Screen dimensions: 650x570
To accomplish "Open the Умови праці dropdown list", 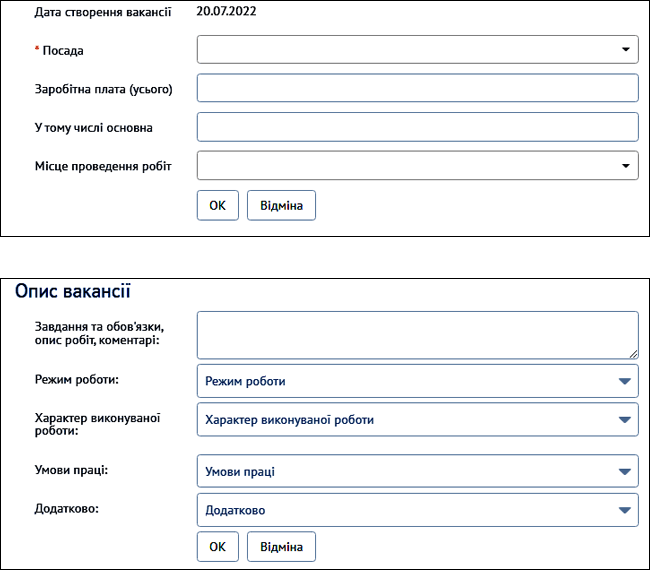I will point(417,471).
